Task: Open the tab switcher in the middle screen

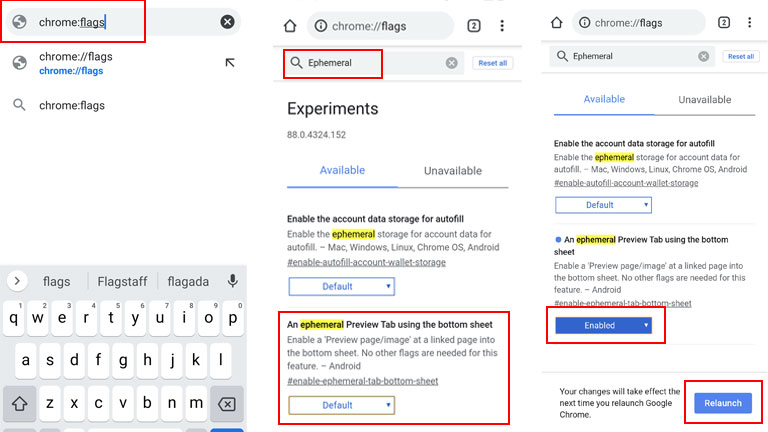Action: click(x=474, y=25)
